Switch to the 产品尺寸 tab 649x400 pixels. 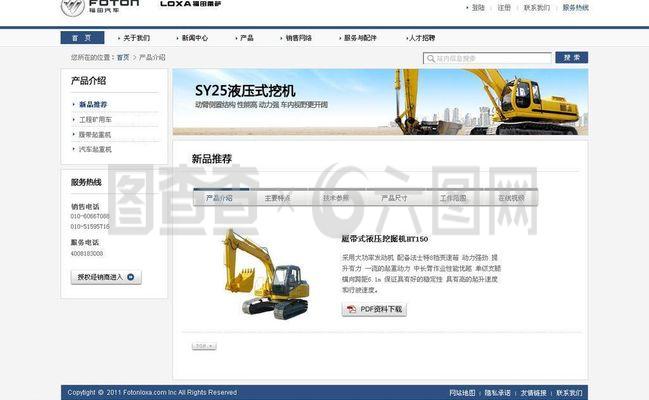coord(394,198)
